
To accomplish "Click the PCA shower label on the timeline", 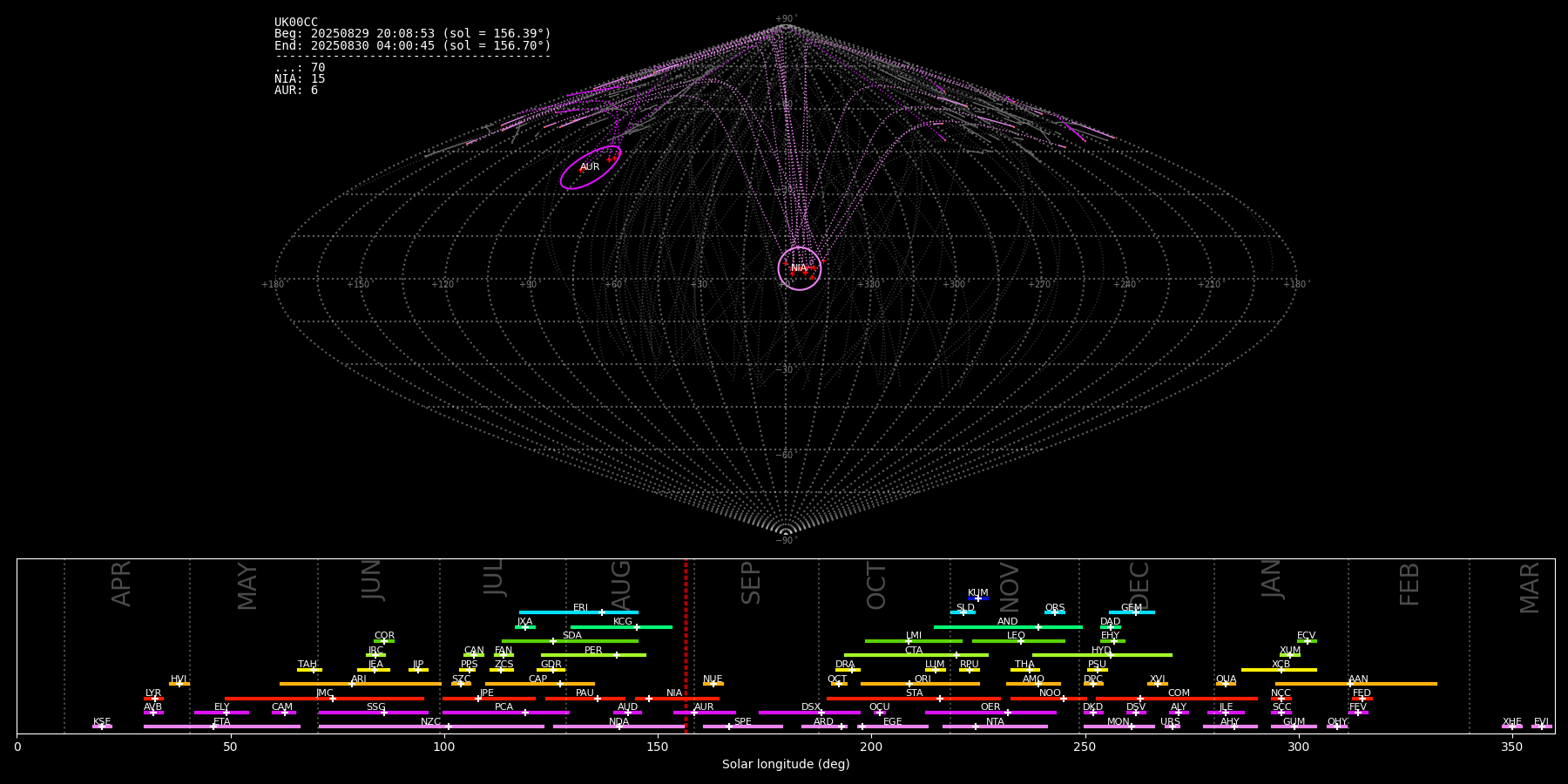I will (x=504, y=707).
